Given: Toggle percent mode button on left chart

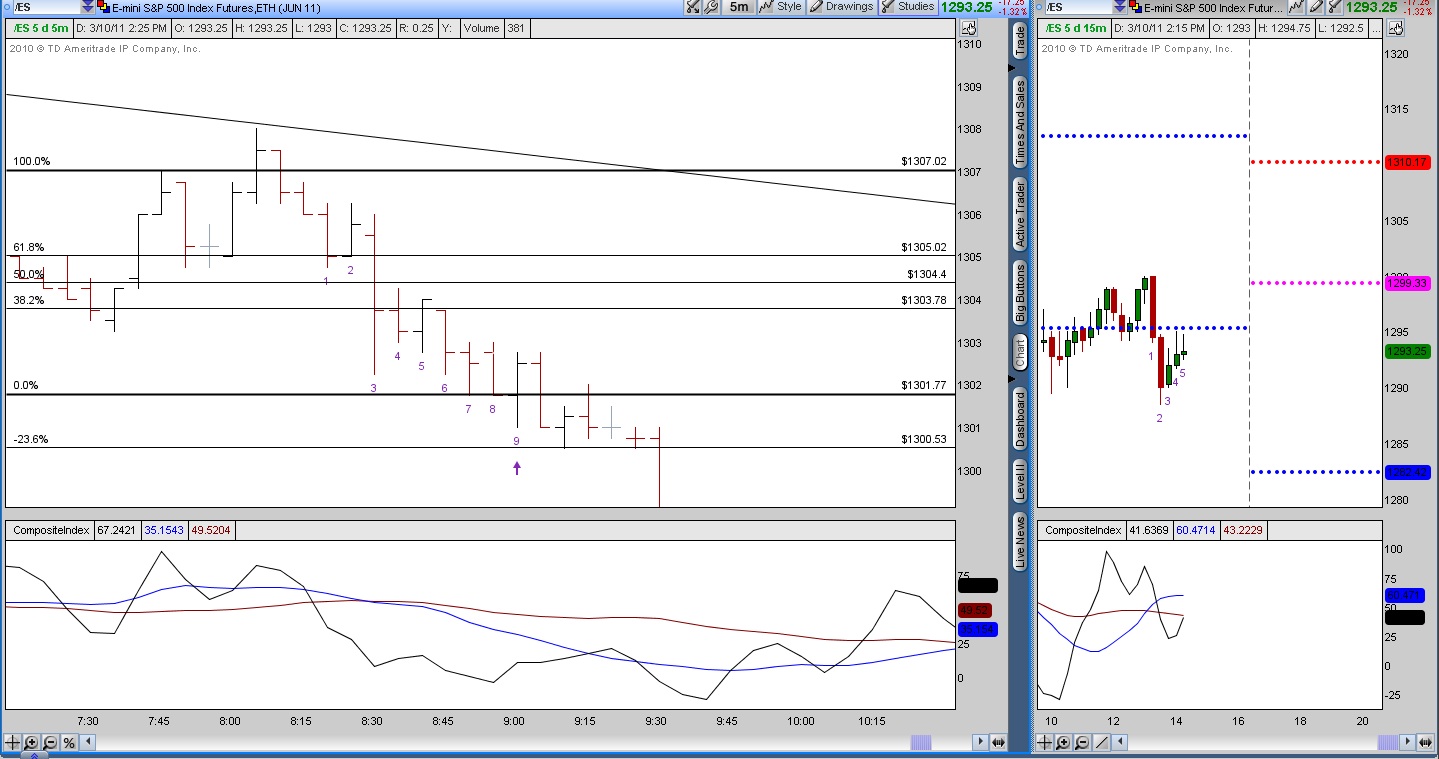Looking at the screenshot, I should point(69,742).
